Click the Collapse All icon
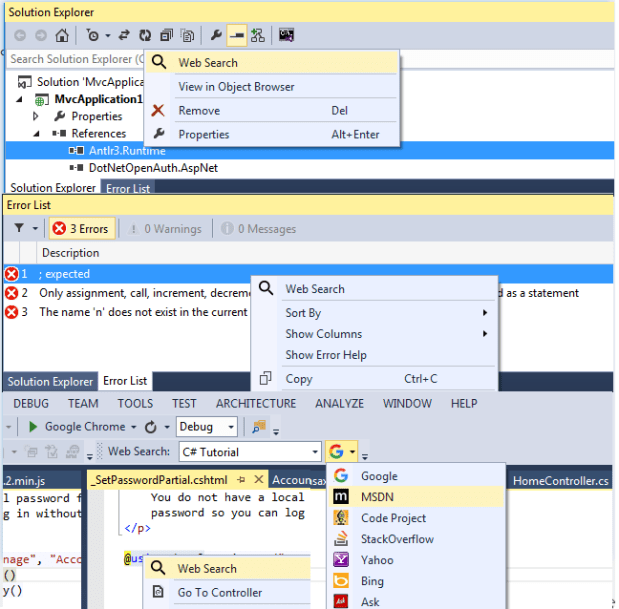This screenshot has width=619, height=609. point(166,36)
